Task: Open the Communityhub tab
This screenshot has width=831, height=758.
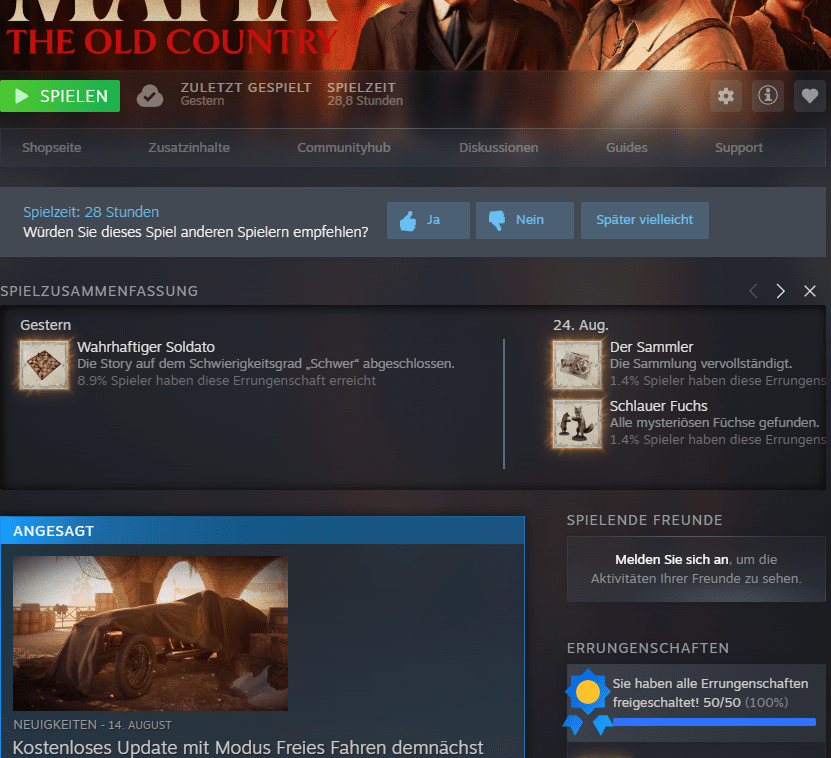Action: [x=344, y=147]
